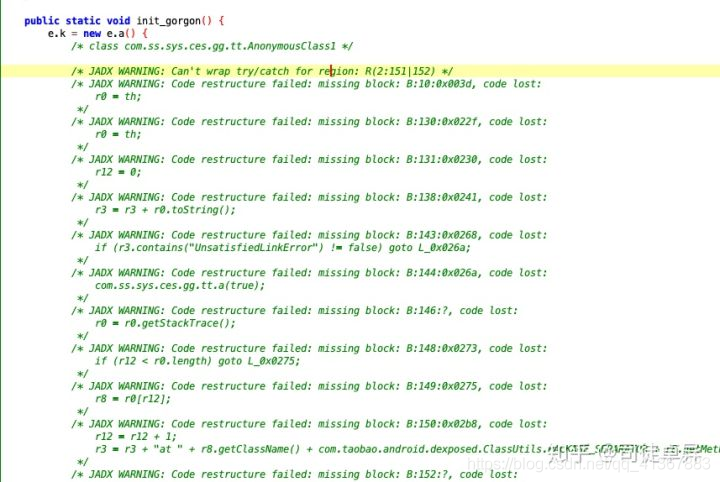
Task: Click the warning for missing block B:152:?
Action: [x=294, y=474]
